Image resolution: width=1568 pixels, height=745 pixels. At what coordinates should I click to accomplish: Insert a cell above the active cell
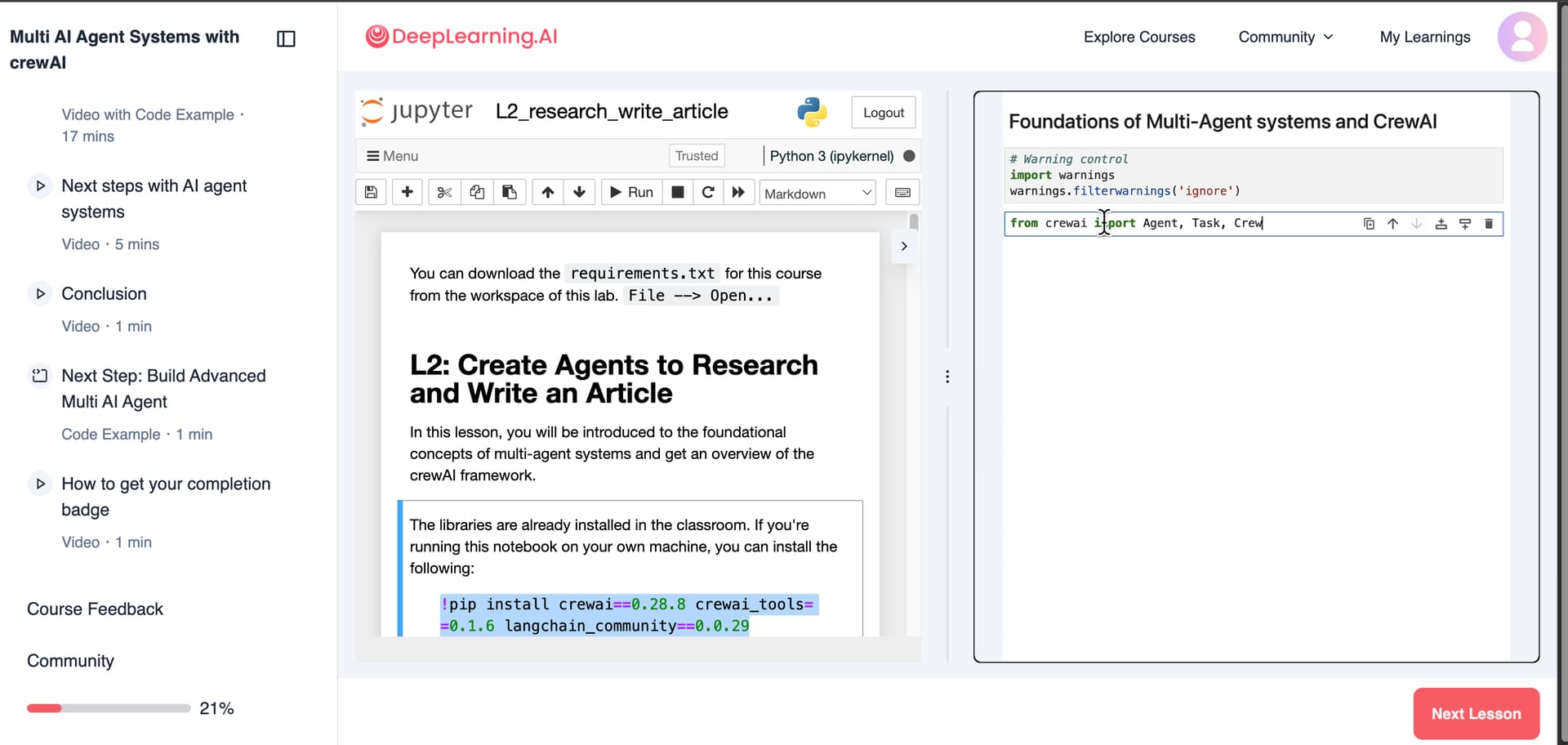[x=1441, y=224]
